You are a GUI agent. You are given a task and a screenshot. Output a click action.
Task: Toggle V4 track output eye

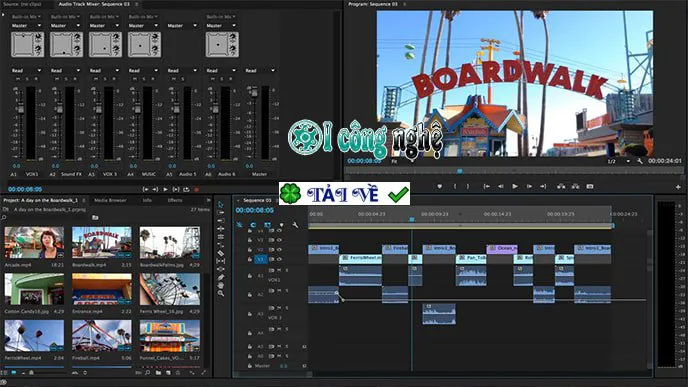(x=279, y=230)
